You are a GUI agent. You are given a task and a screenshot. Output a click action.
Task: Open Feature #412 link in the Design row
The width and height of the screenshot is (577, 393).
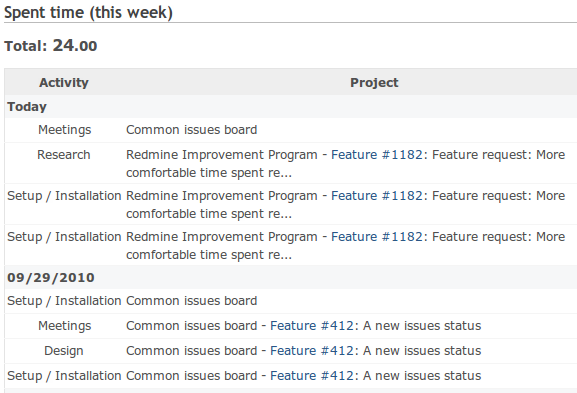tap(312, 351)
